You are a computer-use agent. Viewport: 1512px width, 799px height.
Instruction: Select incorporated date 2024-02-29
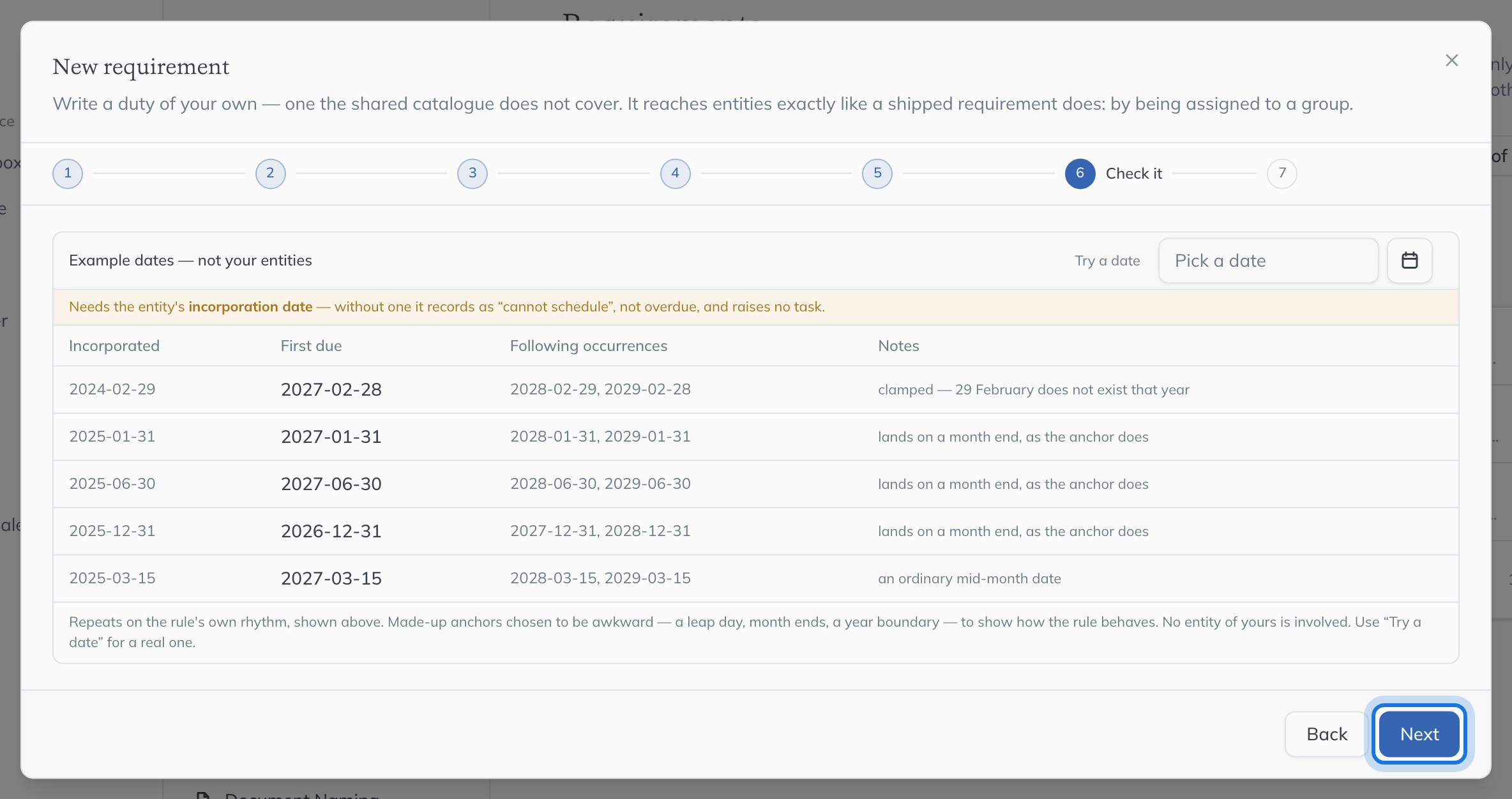[112, 389]
